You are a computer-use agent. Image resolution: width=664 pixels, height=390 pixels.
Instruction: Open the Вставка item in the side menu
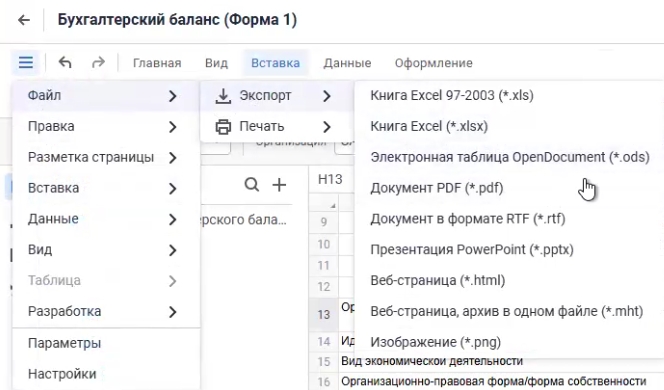[106, 188]
